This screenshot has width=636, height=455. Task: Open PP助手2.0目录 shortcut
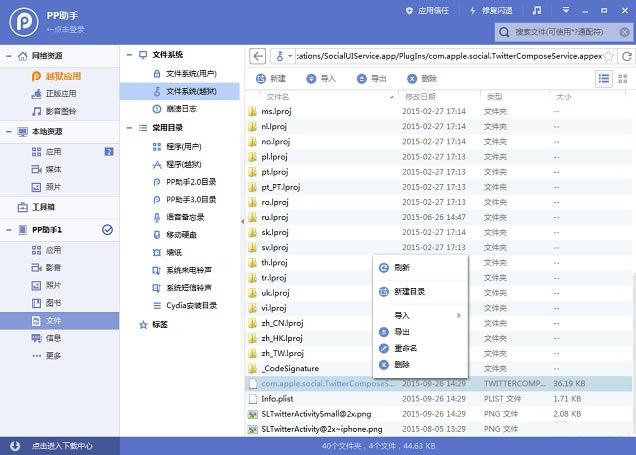[185, 182]
